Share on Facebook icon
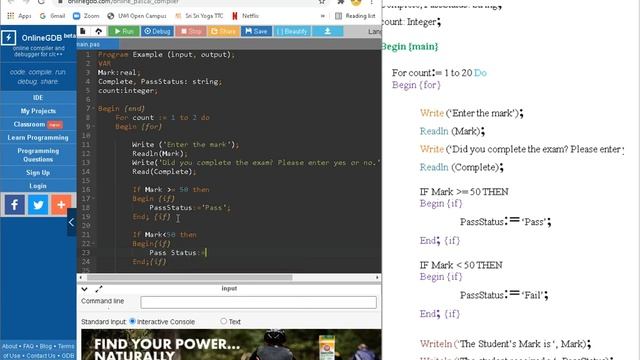The height and width of the screenshot is (360, 640). coord(15,204)
